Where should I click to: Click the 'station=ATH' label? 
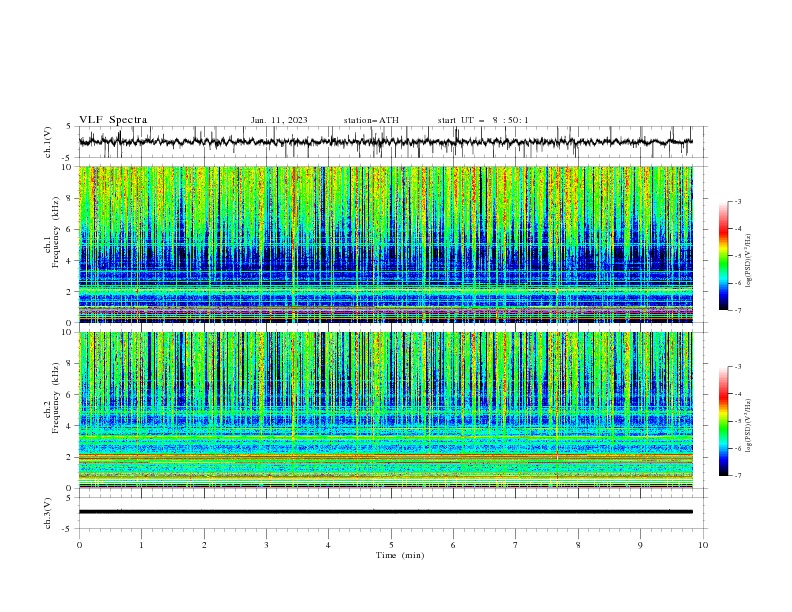[371, 120]
